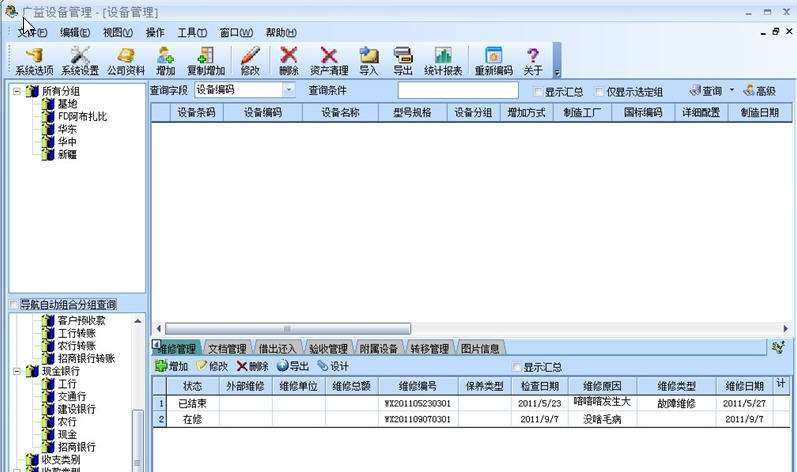The width and height of the screenshot is (797, 472).
Task: Switch to the 转移管理 tab
Action: tap(430, 349)
